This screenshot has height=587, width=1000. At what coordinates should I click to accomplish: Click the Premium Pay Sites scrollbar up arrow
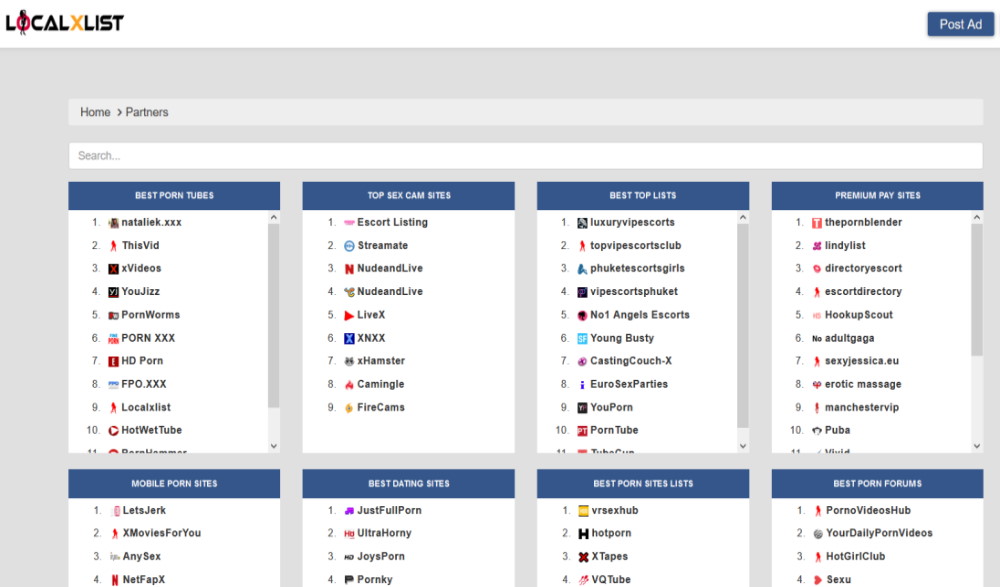coord(977,217)
